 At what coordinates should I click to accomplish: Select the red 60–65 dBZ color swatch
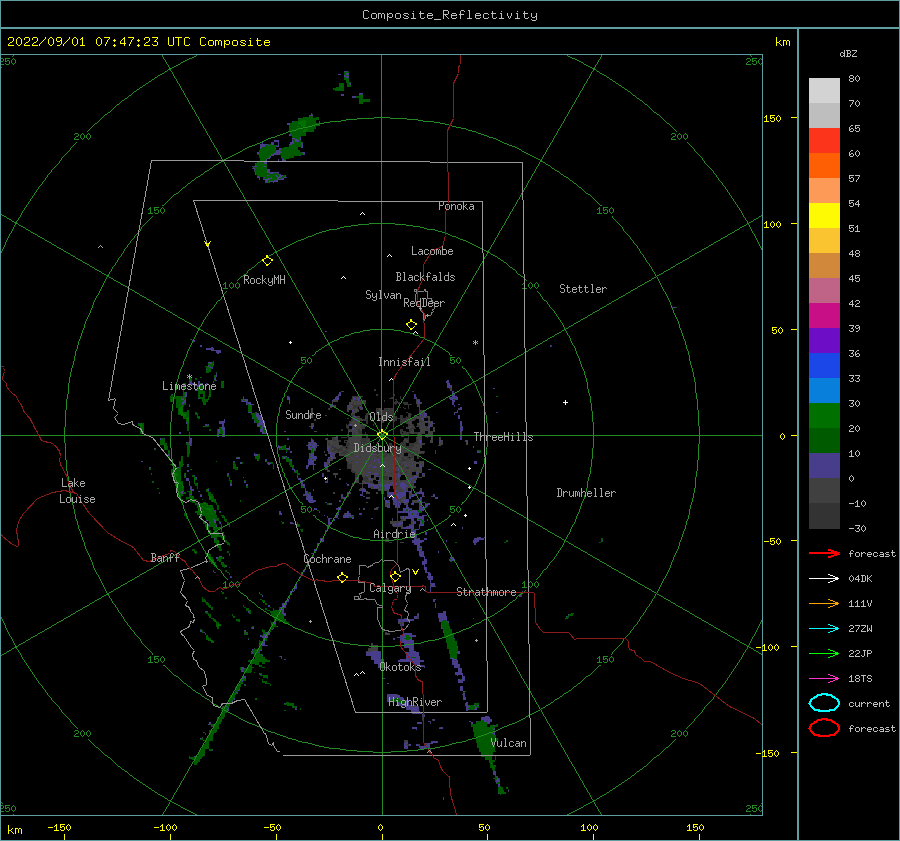[x=824, y=141]
